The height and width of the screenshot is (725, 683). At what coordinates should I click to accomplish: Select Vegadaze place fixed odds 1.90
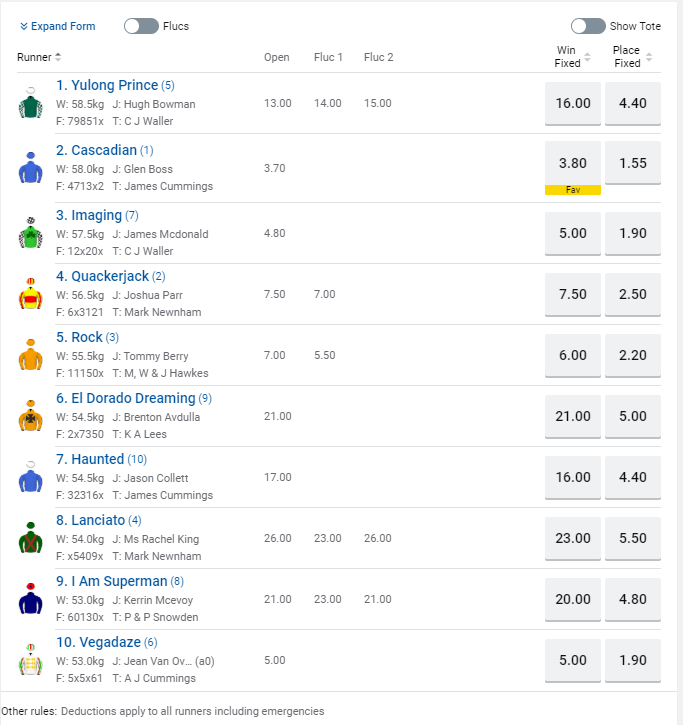point(632,660)
